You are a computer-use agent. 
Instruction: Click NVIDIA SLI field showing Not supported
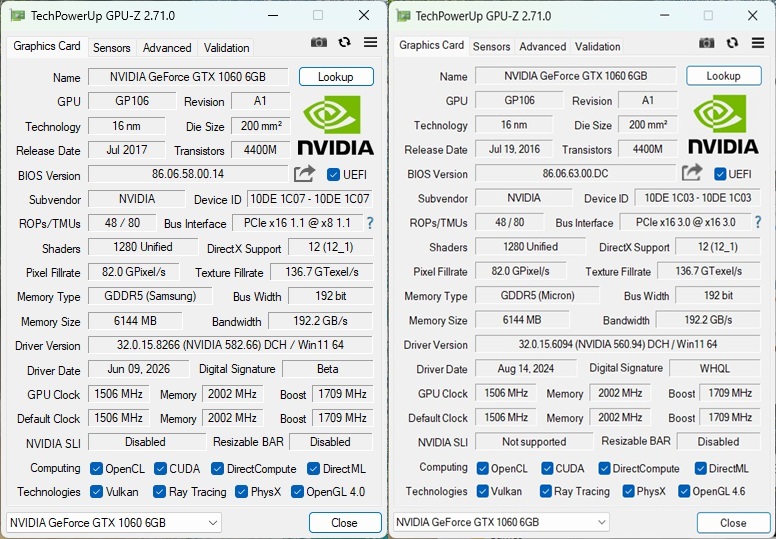pos(534,441)
